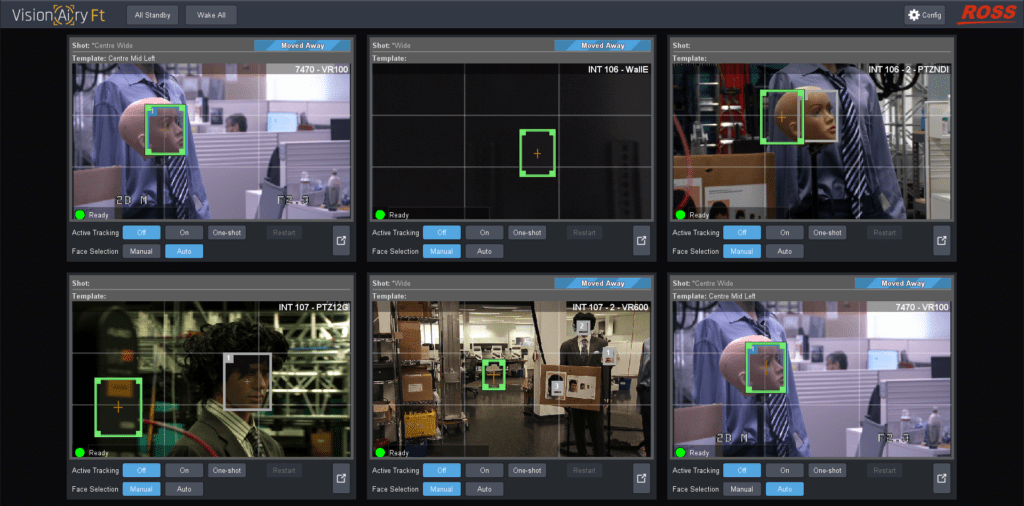Set Face Selection to Auto for INT 106 - WallE
The image size is (1024, 506).
(x=484, y=251)
